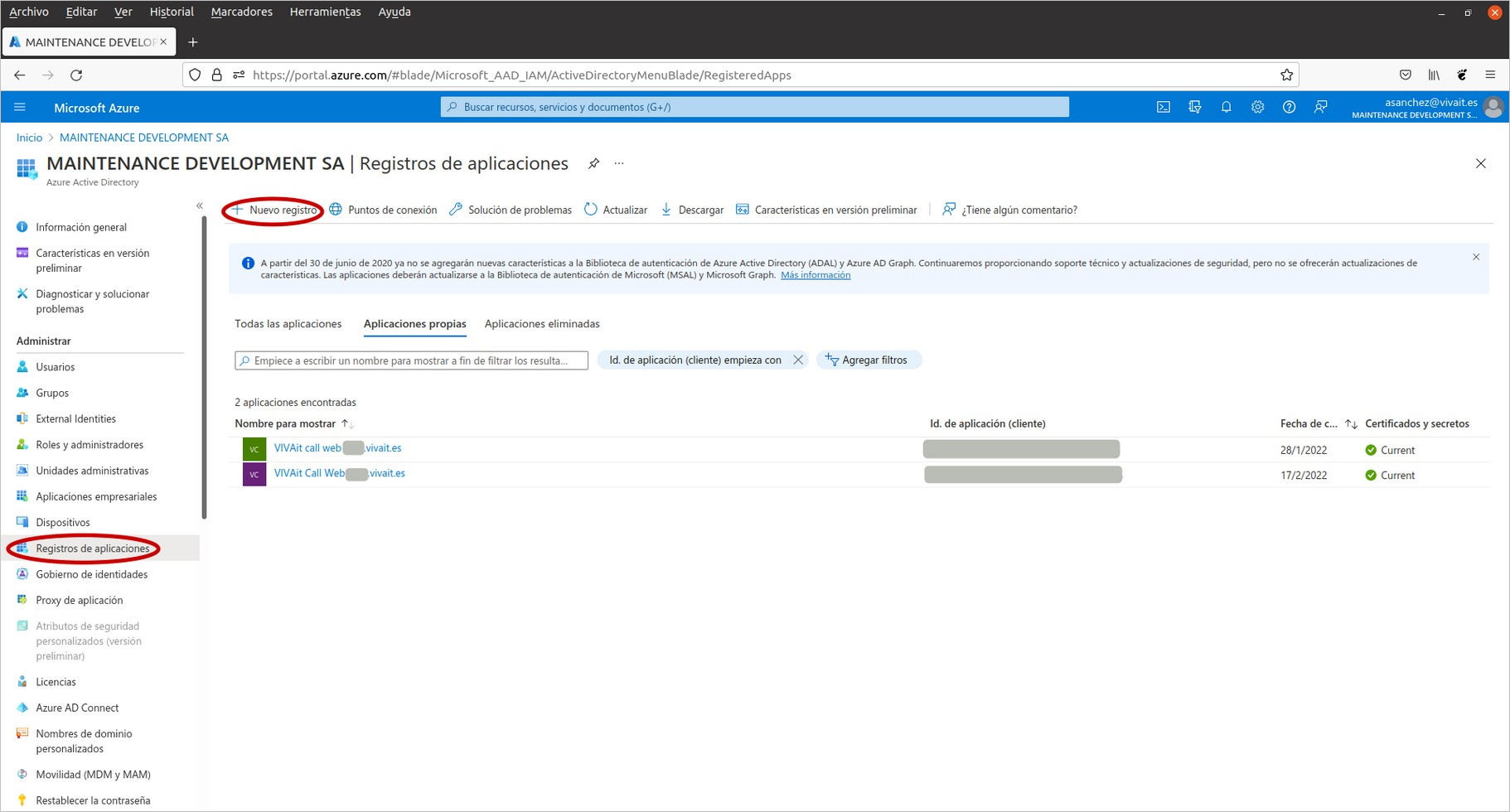1510x812 pixels.
Task: Click the green VC icon of VIVAit call web
Action: pos(254,449)
